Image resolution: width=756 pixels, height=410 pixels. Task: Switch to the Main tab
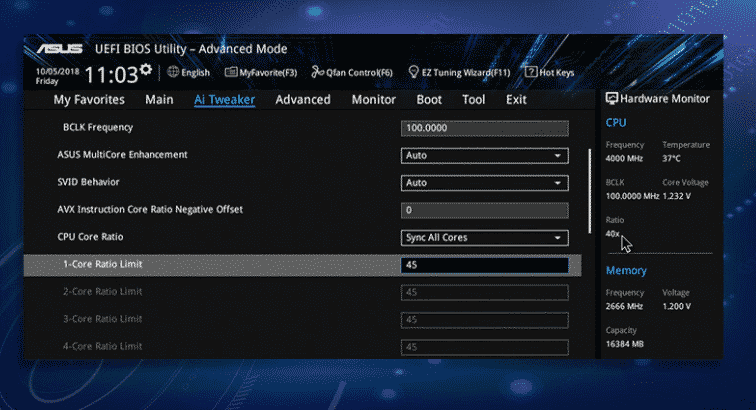point(159,99)
